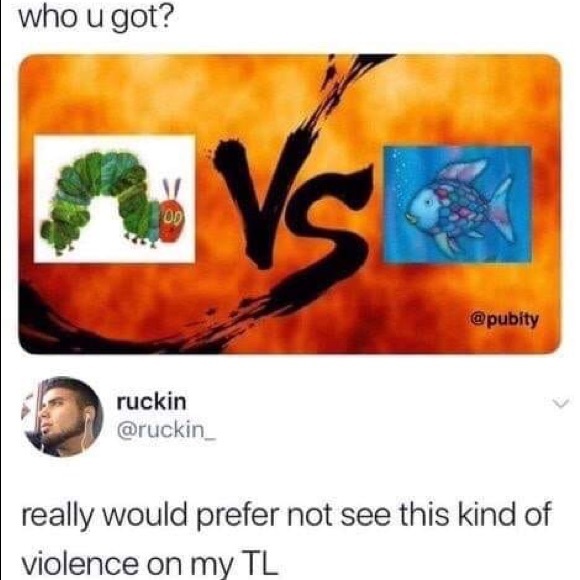Select the rainbow fish picture
580x580 pixels.
(458, 205)
